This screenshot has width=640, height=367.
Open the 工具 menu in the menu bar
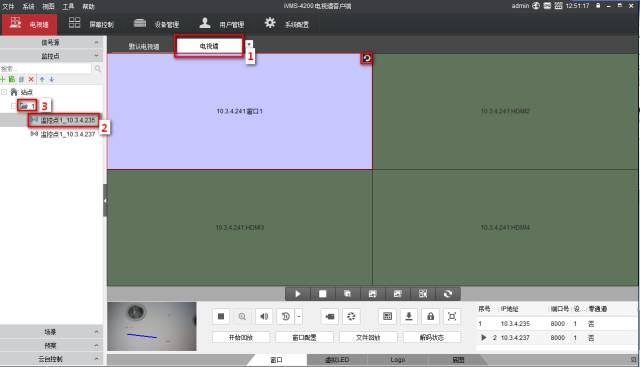click(x=68, y=6)
